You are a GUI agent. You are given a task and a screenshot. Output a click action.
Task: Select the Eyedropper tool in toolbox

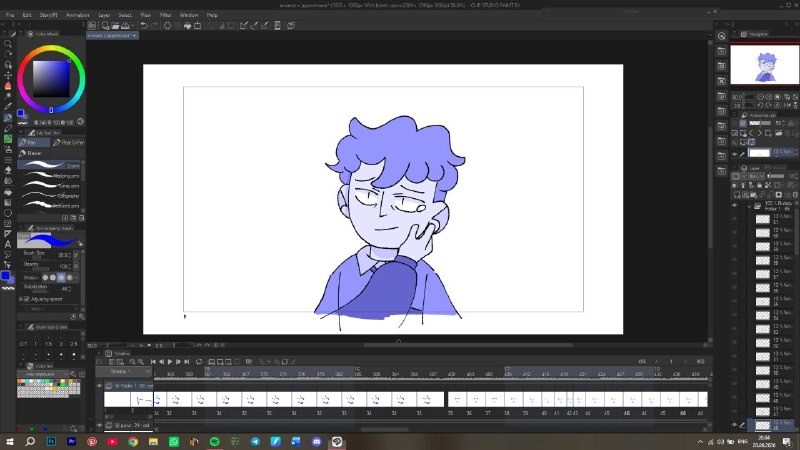click(8, 106)
